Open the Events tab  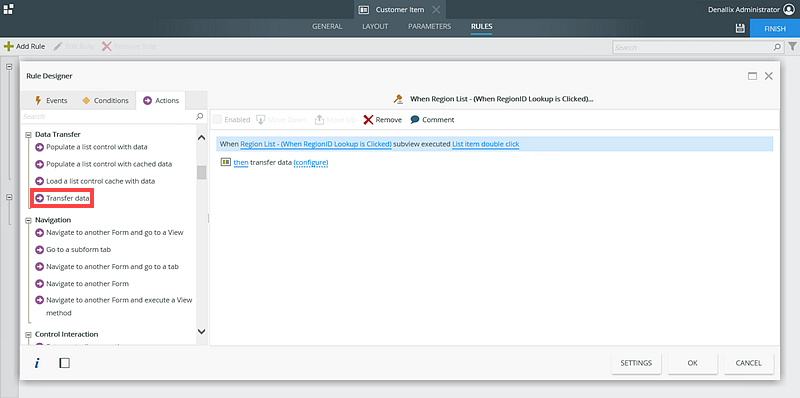pos(51,101)
